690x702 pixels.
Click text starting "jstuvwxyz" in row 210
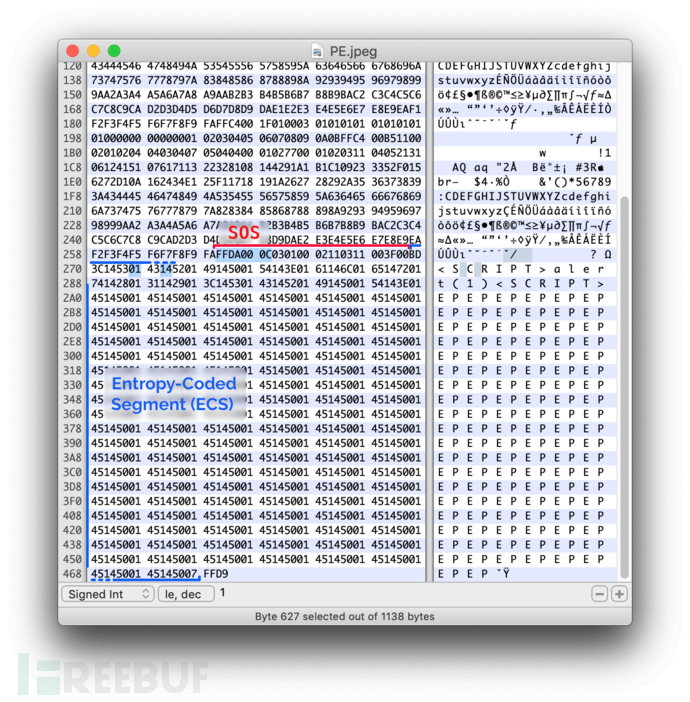click(524, 211)
